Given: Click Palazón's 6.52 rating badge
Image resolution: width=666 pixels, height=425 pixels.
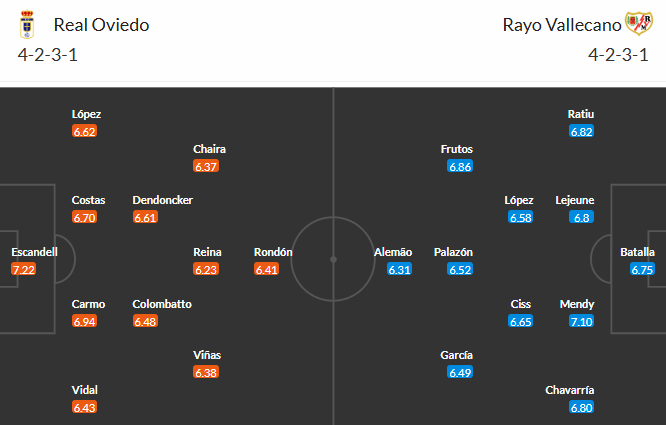Looking at the screenshot, I should (460, 270).
